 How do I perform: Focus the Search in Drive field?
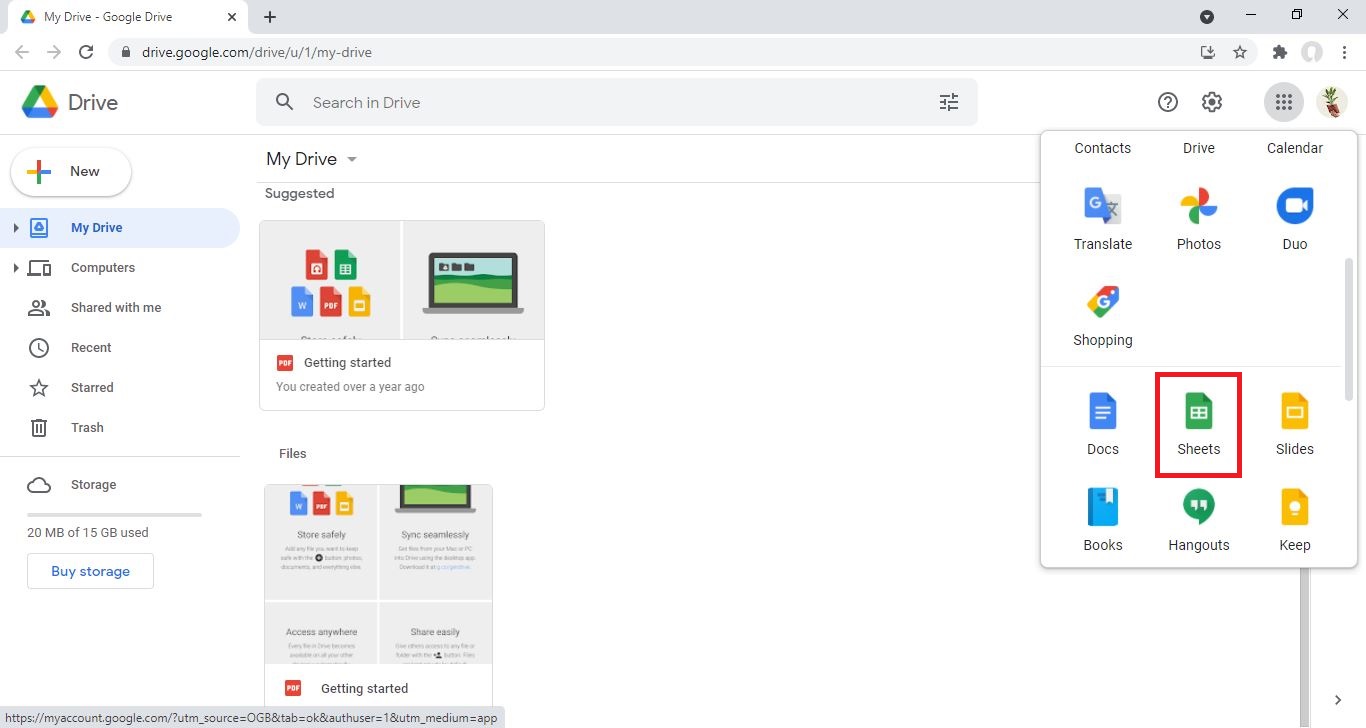pyautogui.click(x=616, y=102)
